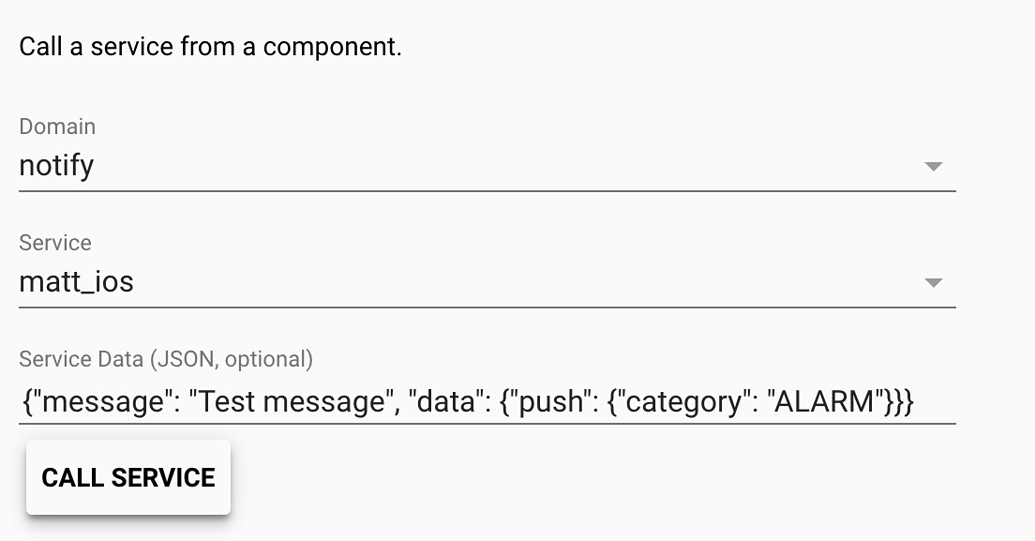Click the opening brace of the JSON data
Viewport: 1035px width, 541px height.
pos(24,401)
